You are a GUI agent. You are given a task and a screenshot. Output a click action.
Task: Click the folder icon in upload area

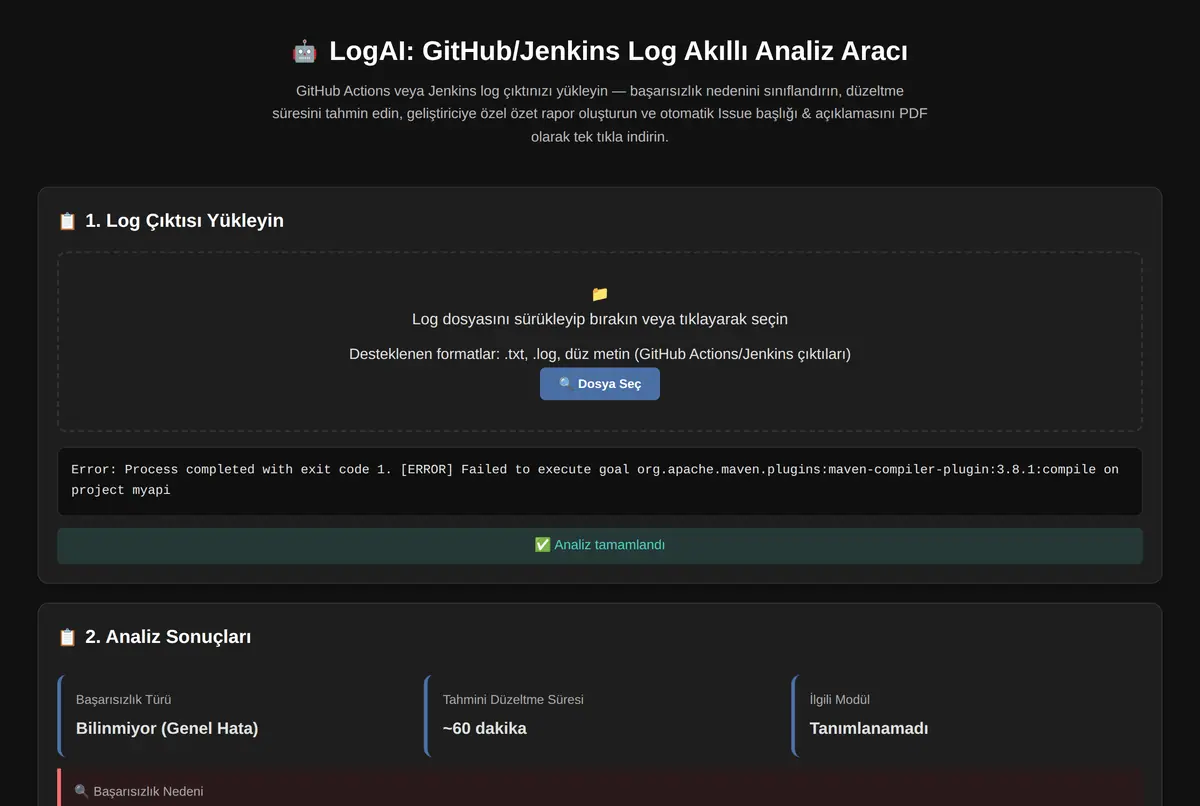(x=600, y=294)
